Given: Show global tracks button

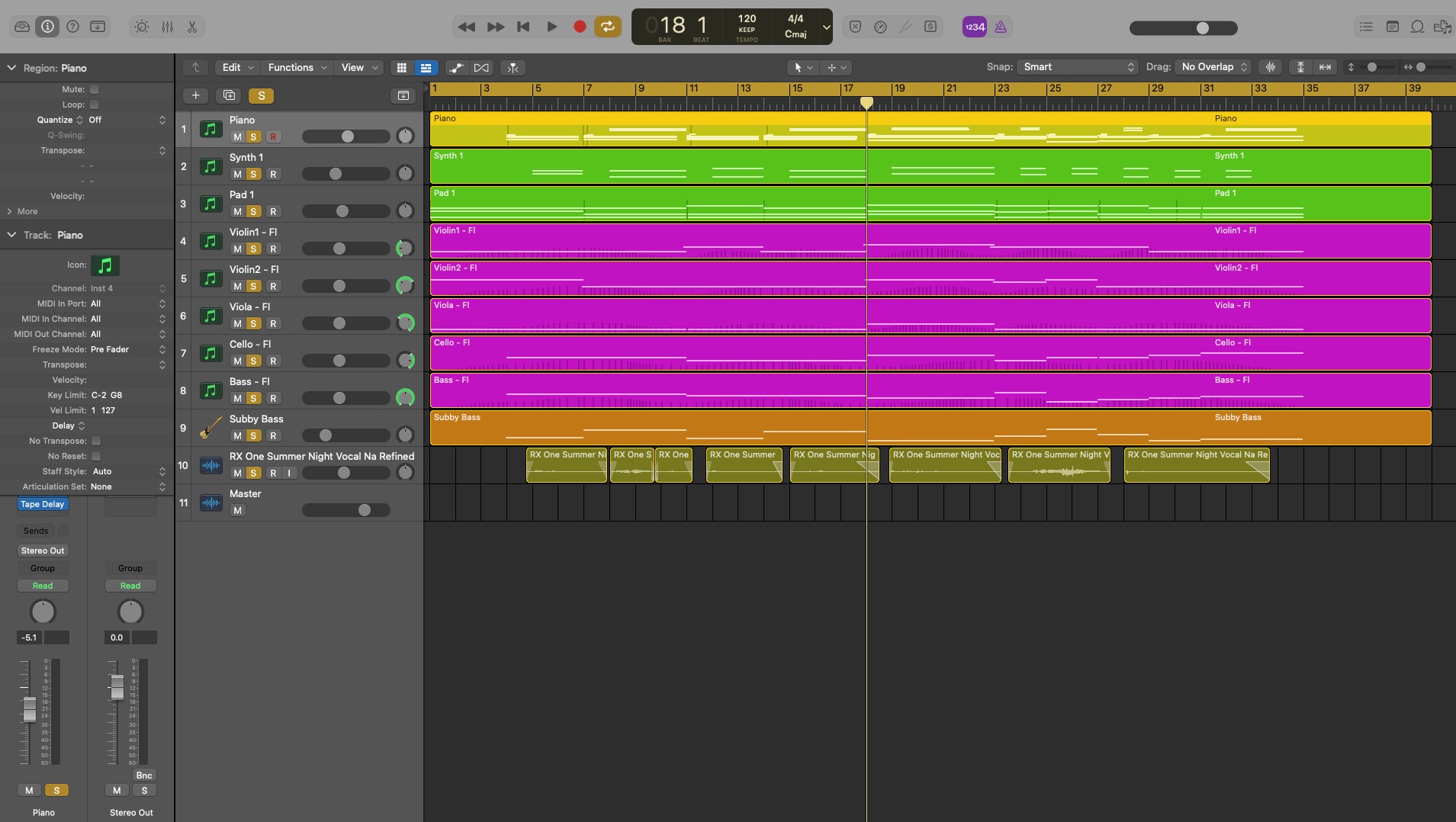Looking at the screenshot, I should pos(403,95).
